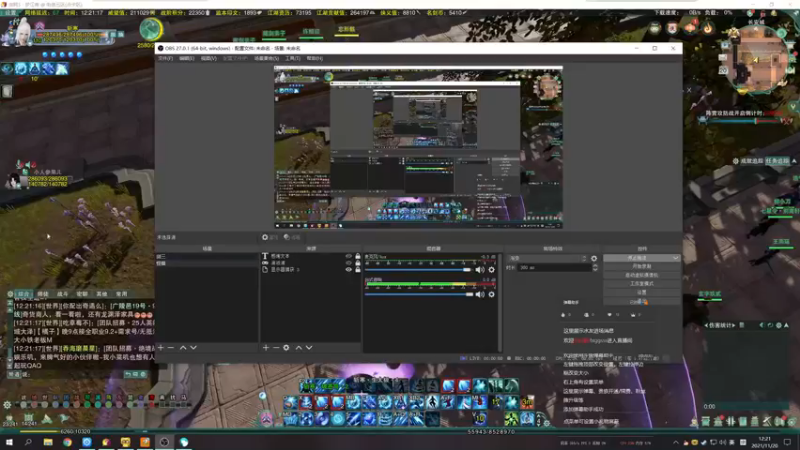
Task: Open the scene transition type dropdown
Action: 548,259
